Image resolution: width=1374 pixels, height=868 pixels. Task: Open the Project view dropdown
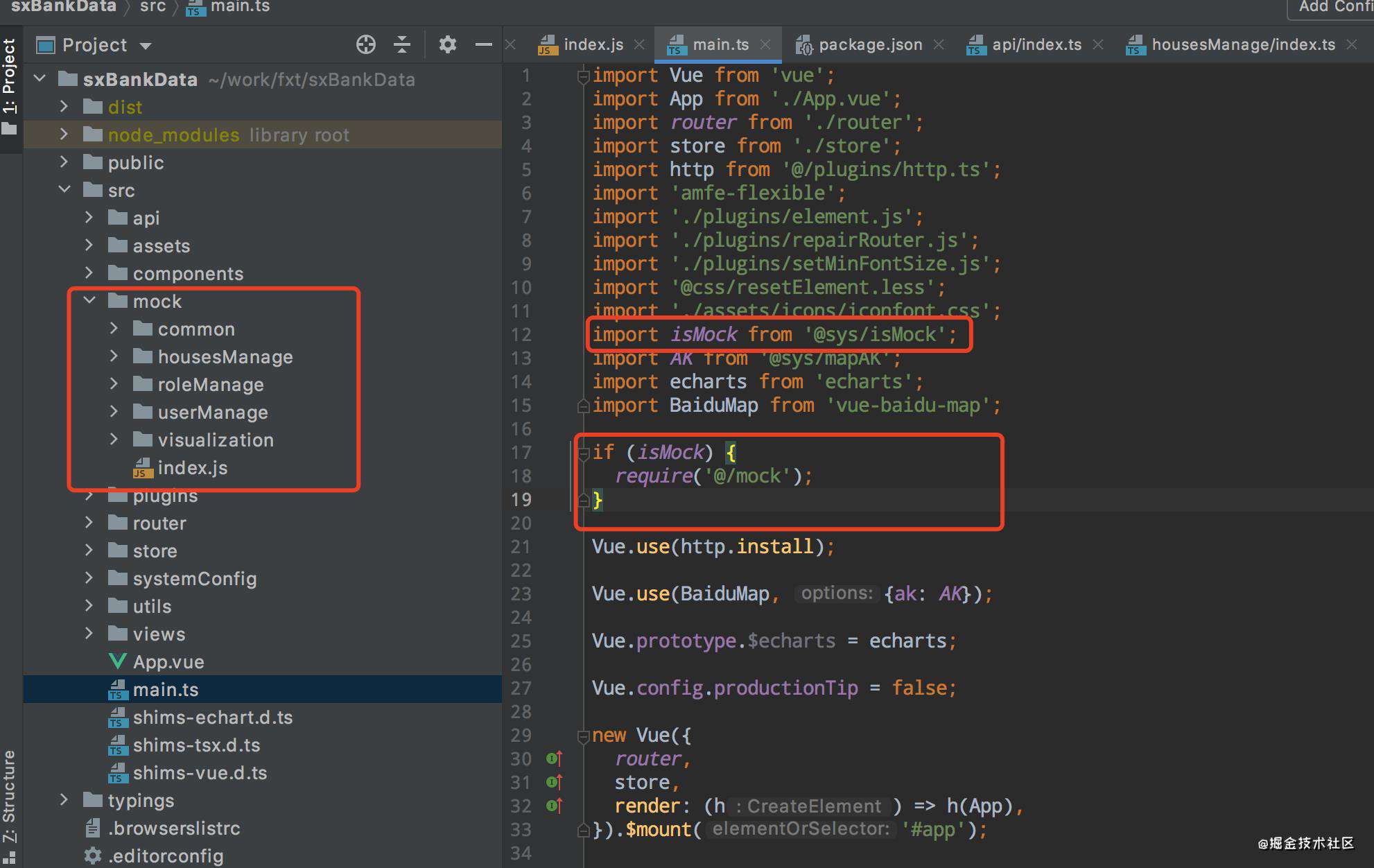click(x=146, y=46)
